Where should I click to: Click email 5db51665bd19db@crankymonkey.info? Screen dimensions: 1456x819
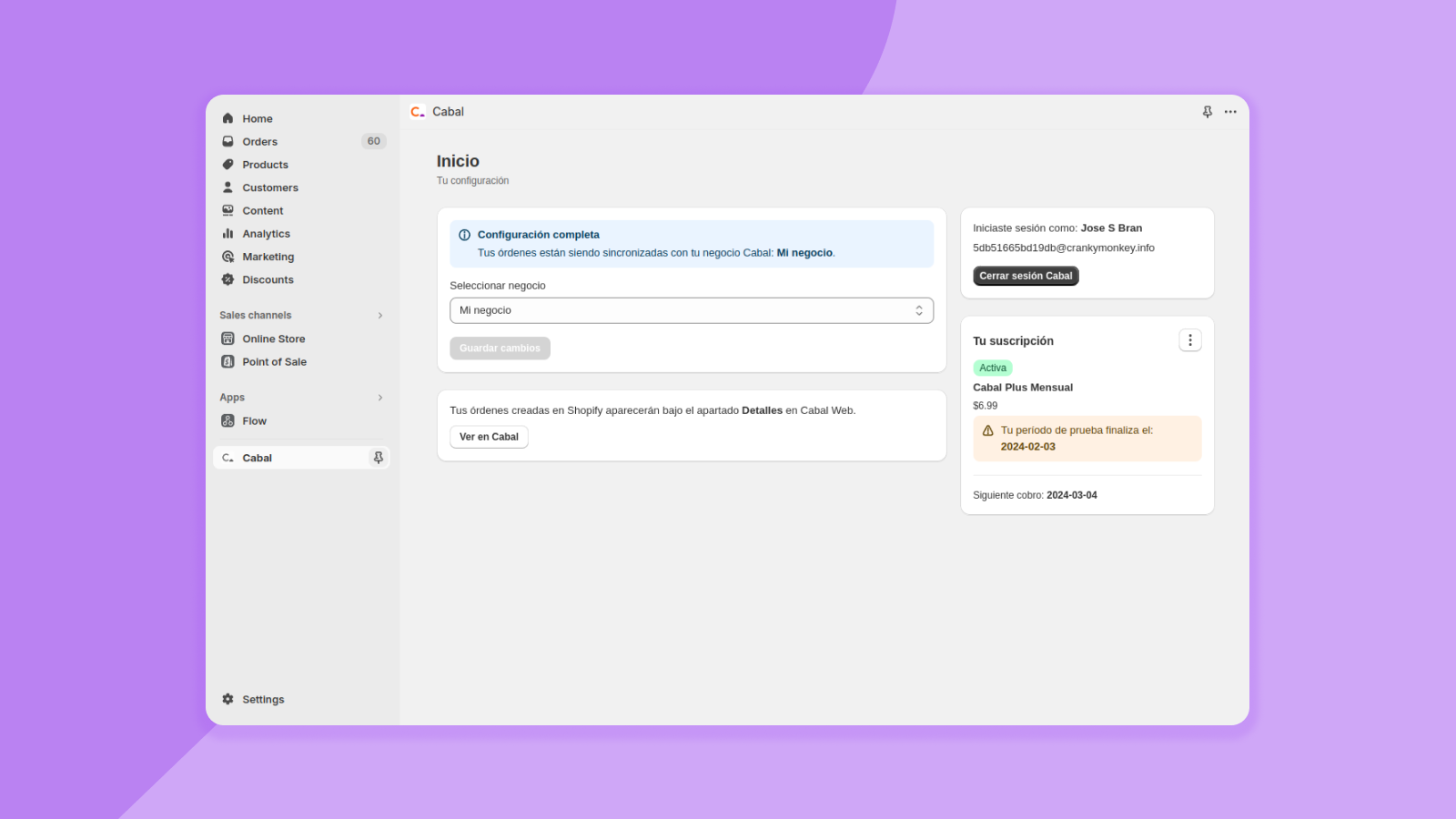pyautogui.click(x=1064, y=248)
